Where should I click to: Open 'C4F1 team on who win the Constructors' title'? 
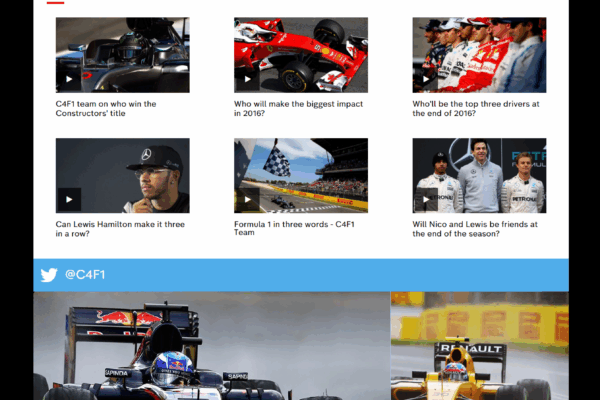tap(106, 108)
